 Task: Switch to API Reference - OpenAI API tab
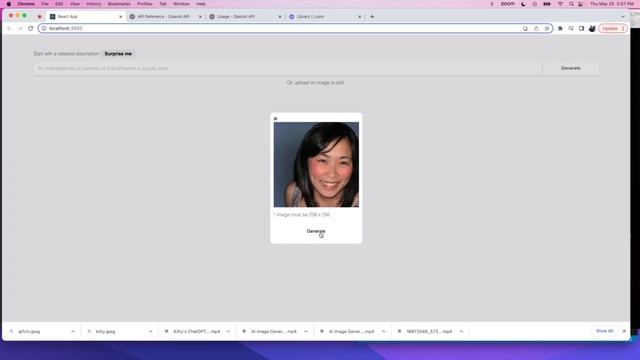[166, 17]
